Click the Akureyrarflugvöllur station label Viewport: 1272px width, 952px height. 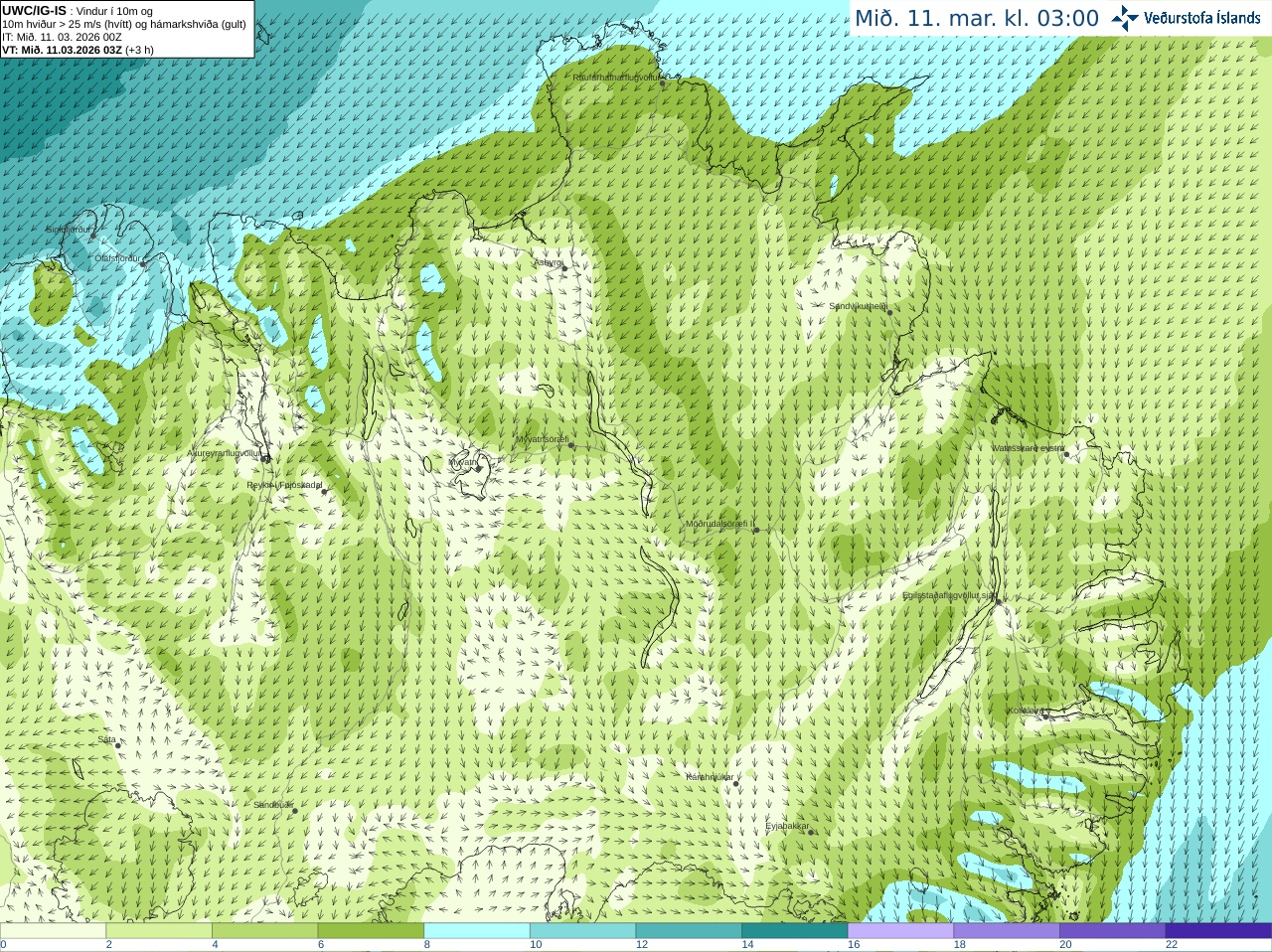224,453
